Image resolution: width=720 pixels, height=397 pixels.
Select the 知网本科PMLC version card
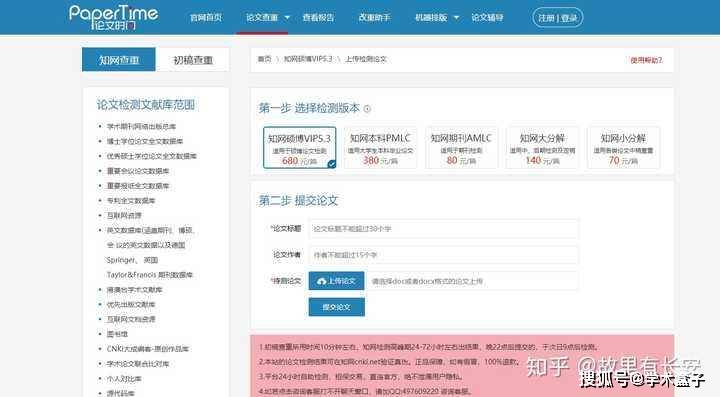click(380, 148)
